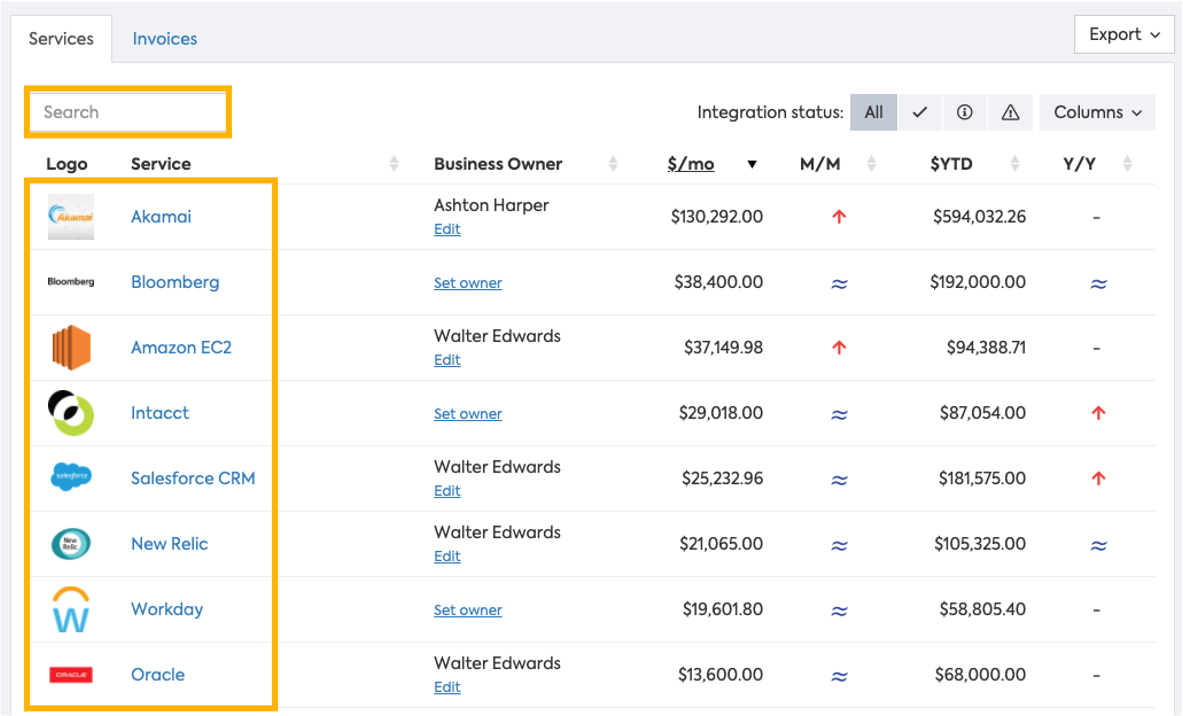Viewport: 1183px width, 716px height.
Task: Sort by the Service column arrows
Action: coord(394,164)
